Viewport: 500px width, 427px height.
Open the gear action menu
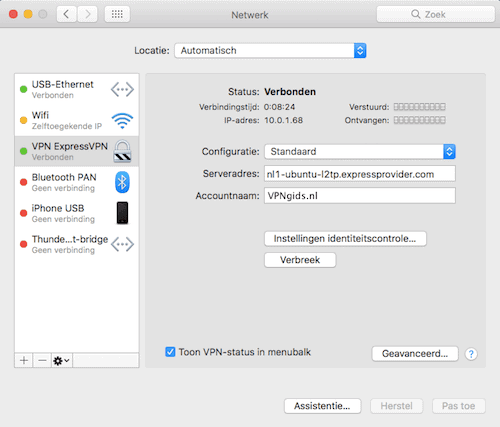62,360
